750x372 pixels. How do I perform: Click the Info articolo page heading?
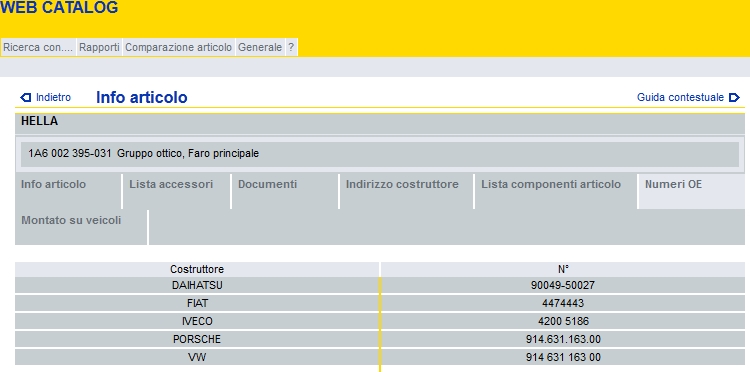tap(142, 98)
